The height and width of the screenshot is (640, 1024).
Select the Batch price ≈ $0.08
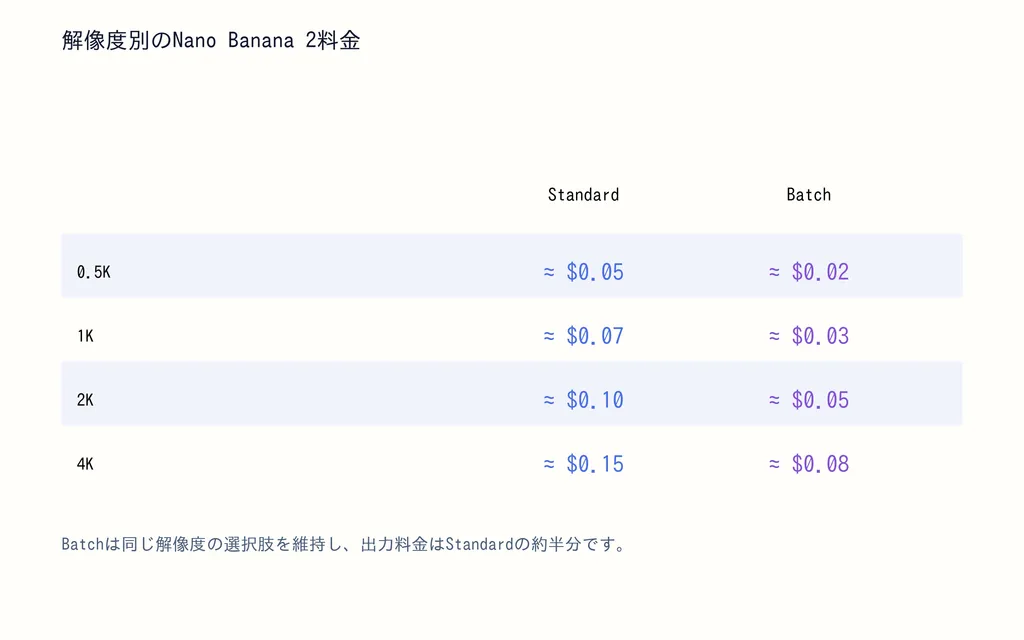point(808,464)
